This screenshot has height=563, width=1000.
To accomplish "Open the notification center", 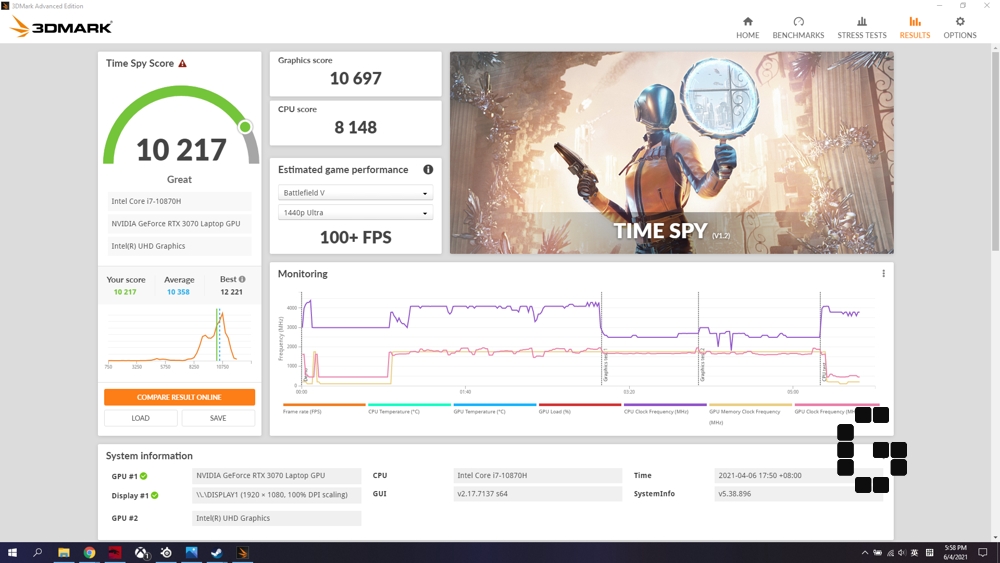I will 983,552.
